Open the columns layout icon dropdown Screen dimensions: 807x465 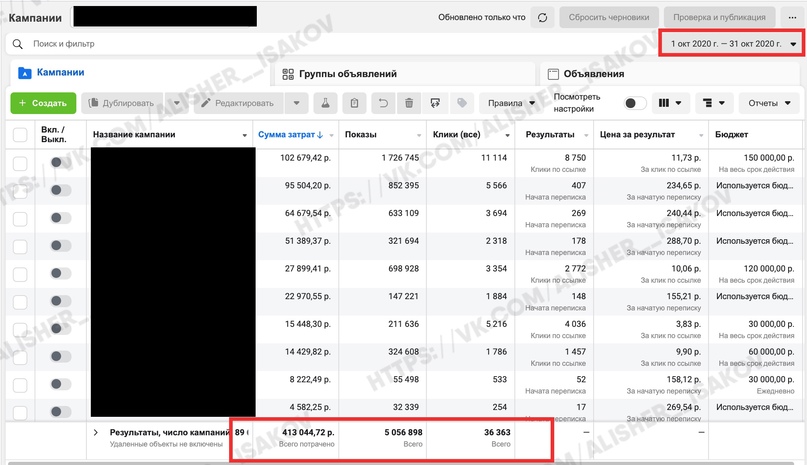click(670, 103)
